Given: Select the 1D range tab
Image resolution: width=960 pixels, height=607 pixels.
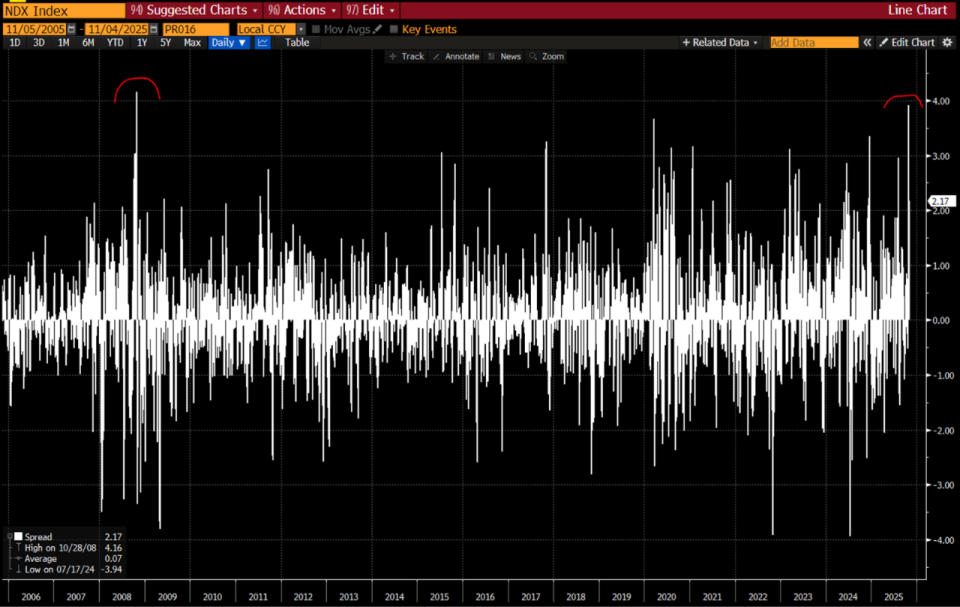Looking at the screenshot, I should pyautogui.click(x=15, y=42).
